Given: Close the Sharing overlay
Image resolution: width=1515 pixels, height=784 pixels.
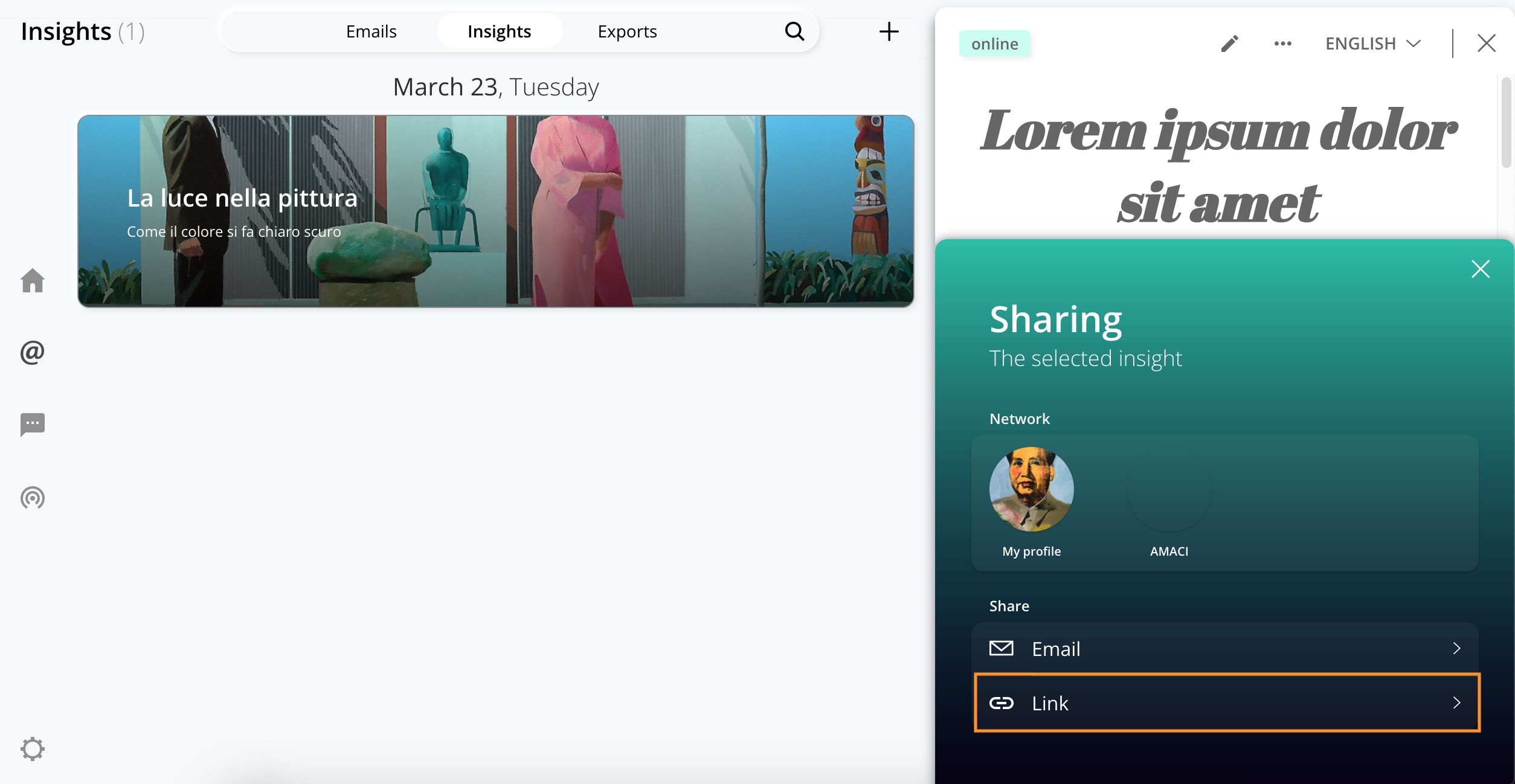Looking at the screenshot, I should click(1481, 269).
